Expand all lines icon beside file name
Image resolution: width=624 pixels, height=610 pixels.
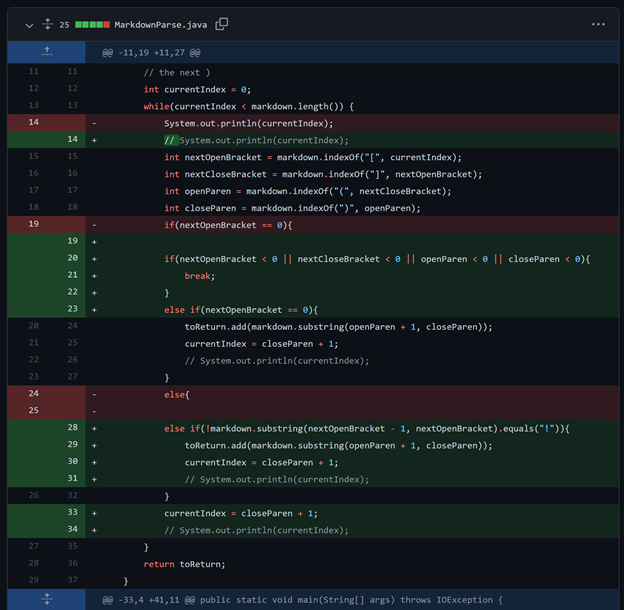click(47, 24)
